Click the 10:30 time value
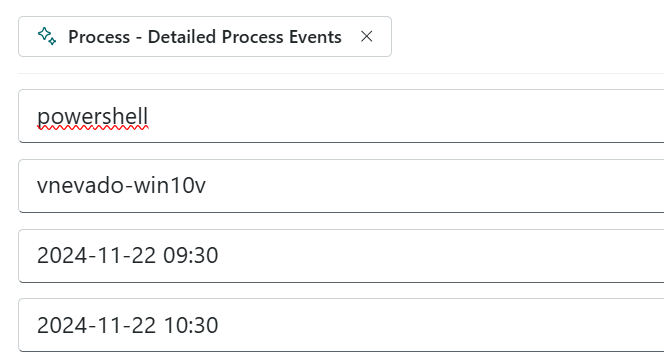 coord(191,325)
